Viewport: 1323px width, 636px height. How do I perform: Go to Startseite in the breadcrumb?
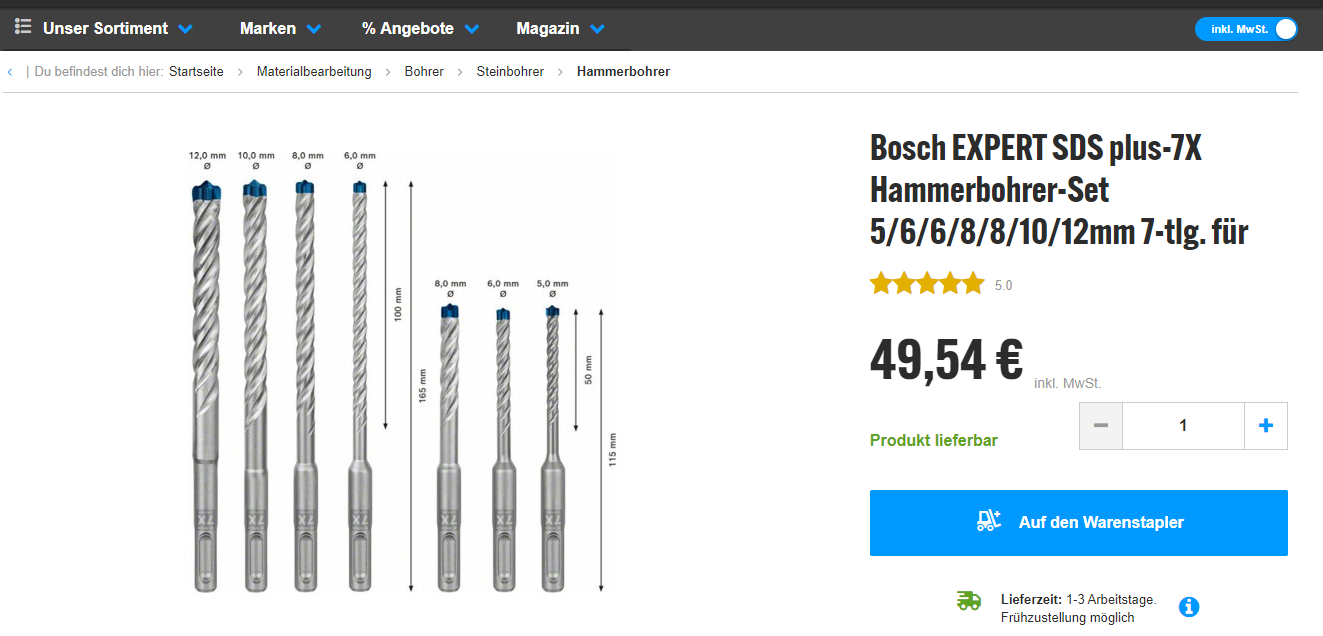(196, 72)
